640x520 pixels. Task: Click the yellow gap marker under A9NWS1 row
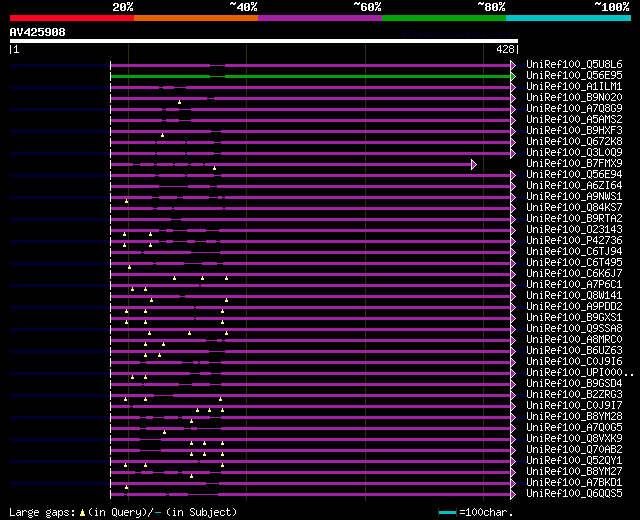127,201
